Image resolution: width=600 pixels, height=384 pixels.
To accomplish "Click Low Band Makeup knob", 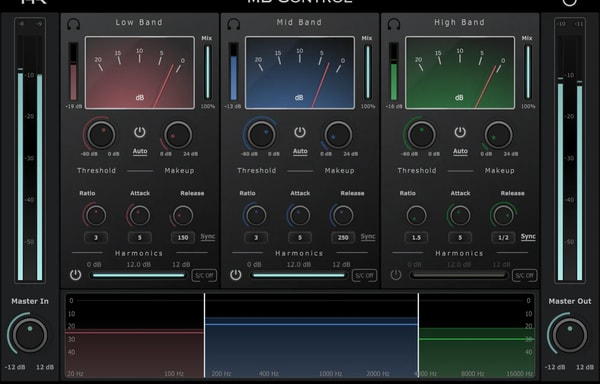I will [178, 135].
